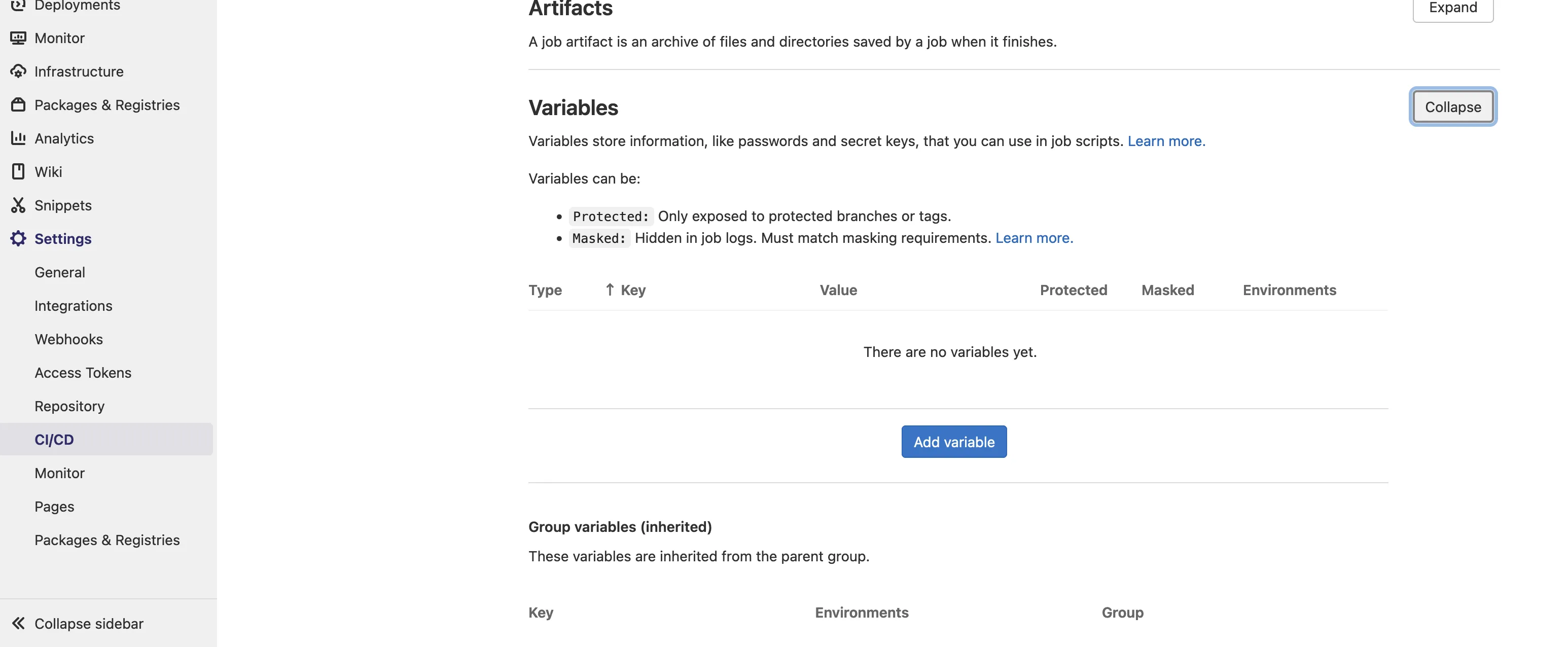Click the Snippets scissors icon
The height and width of the screenshot is (647, 1568).
[18, 205]
